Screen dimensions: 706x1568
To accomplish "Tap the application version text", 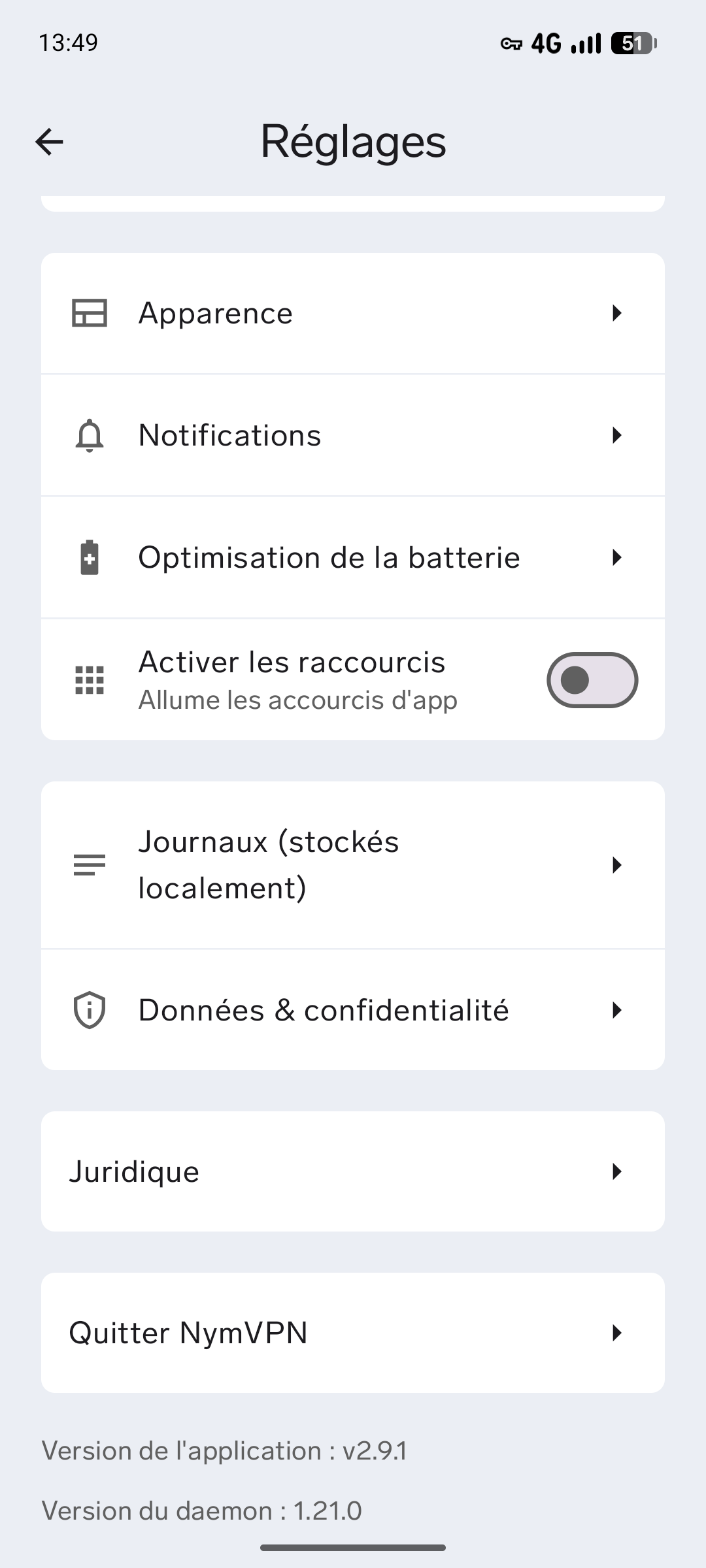I will (224, 1451).
